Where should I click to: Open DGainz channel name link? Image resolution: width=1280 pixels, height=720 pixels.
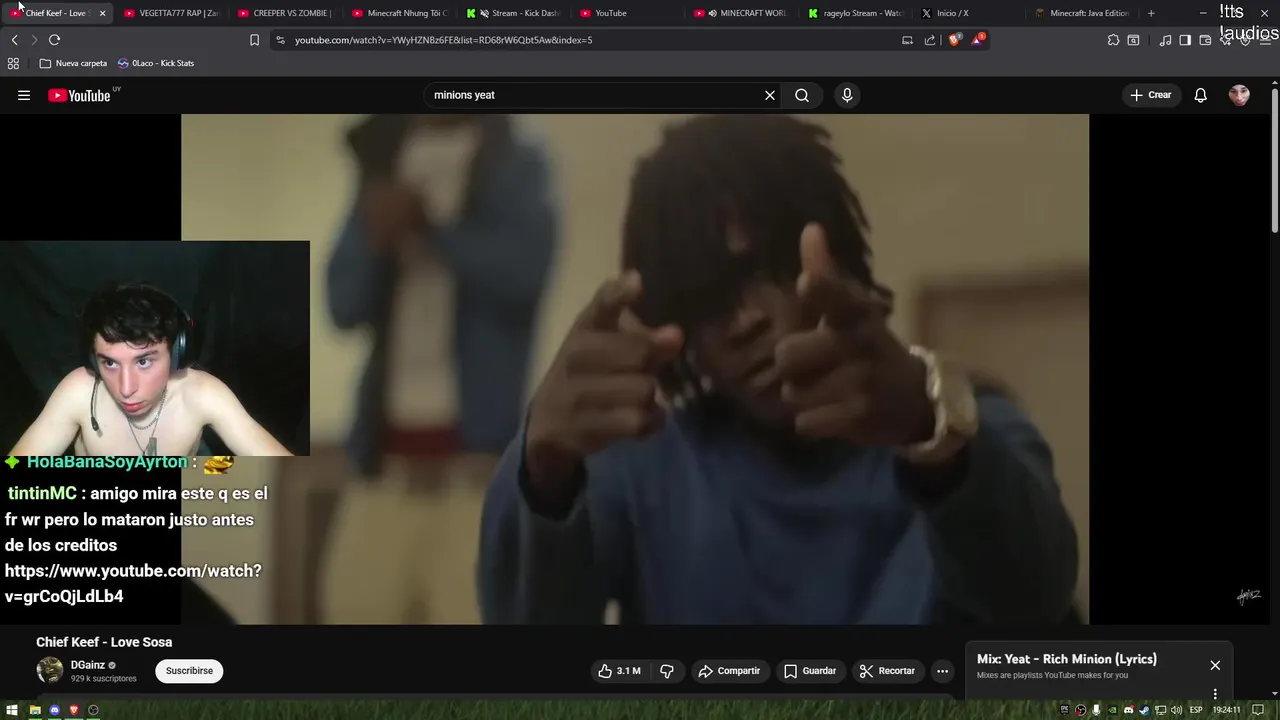87,665
